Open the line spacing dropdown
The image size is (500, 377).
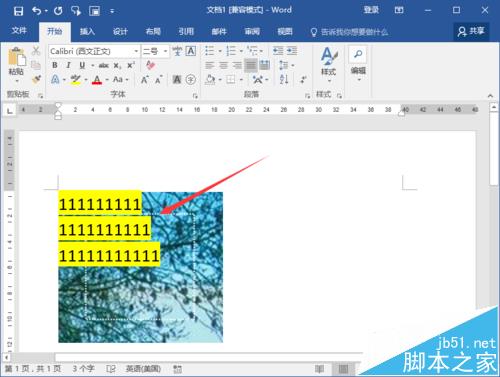pos(286,65)
